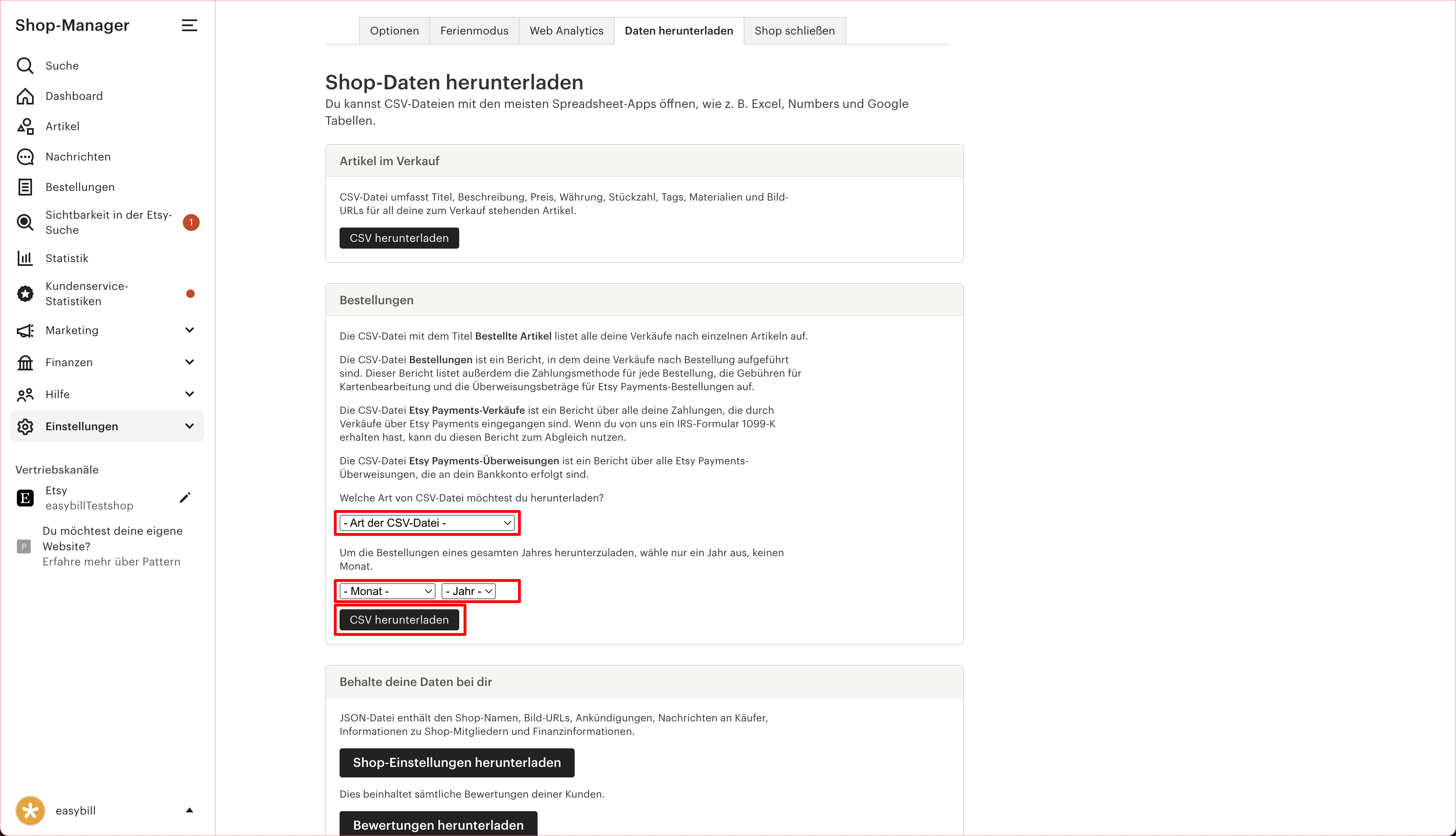The width and height of the screenshot is (1456, 836).
Task: Open Nachrichten chat bubble icon
Action: 25,157
